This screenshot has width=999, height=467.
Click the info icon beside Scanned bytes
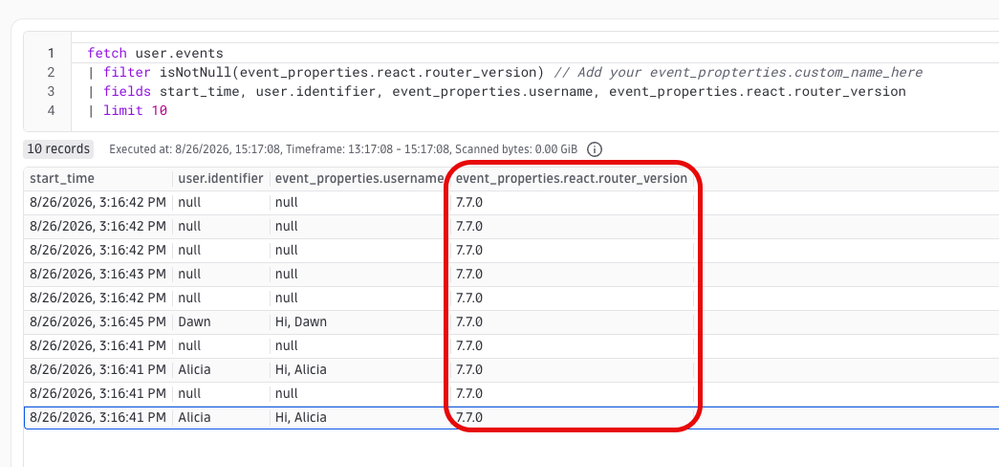coord(594,150)
